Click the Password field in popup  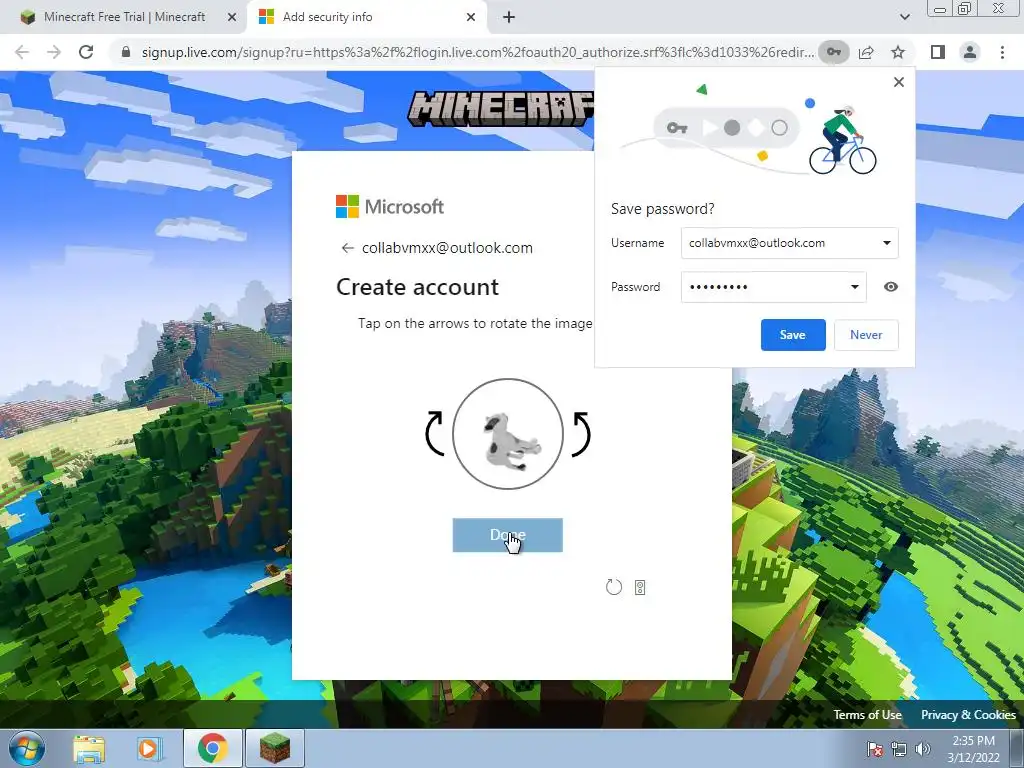coord(774,287)
